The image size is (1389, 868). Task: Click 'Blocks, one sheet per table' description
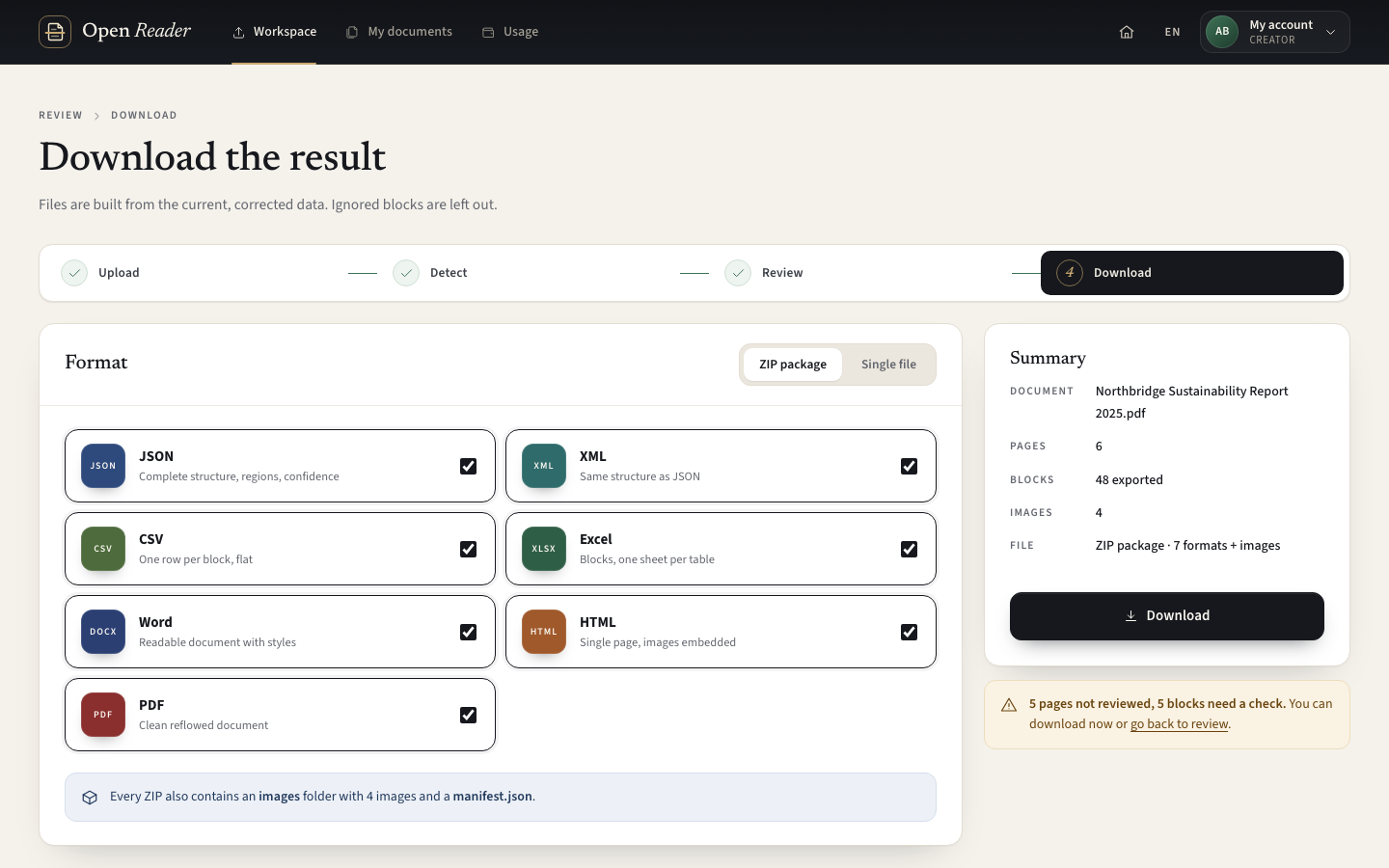coord(647,559)
